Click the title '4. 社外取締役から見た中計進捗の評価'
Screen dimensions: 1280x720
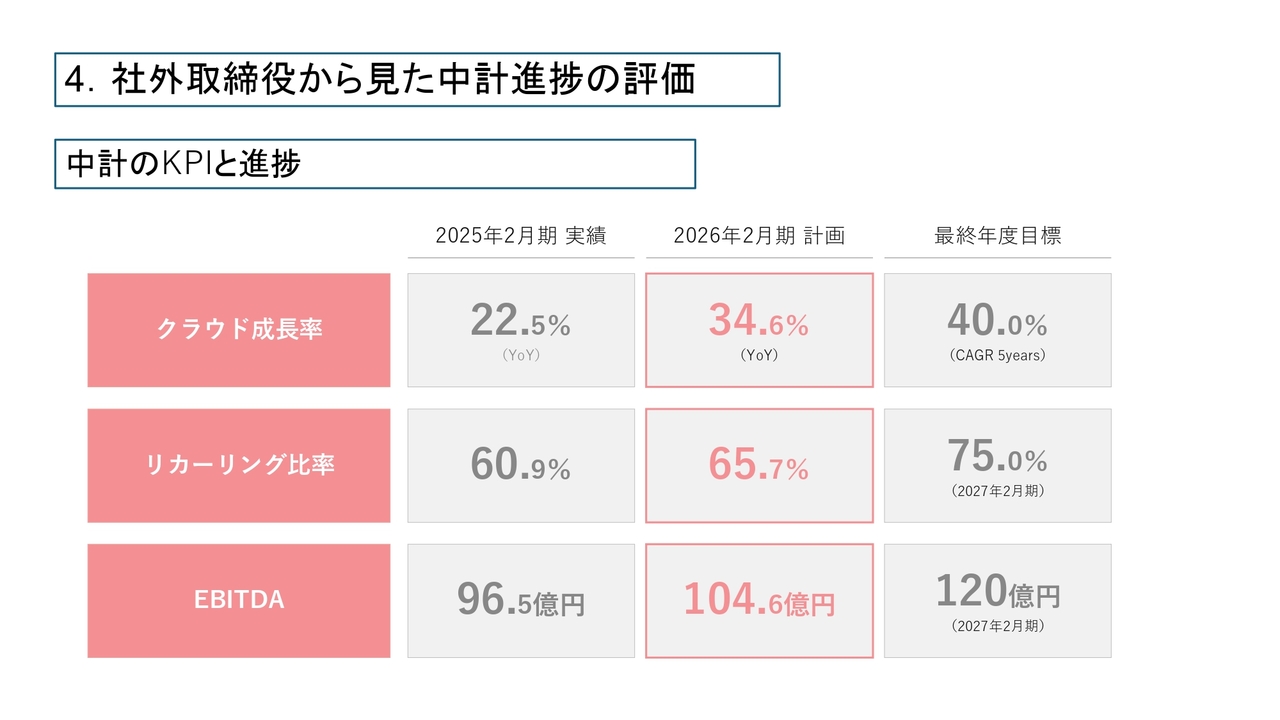pyautogui.click(x=380, y=80)
